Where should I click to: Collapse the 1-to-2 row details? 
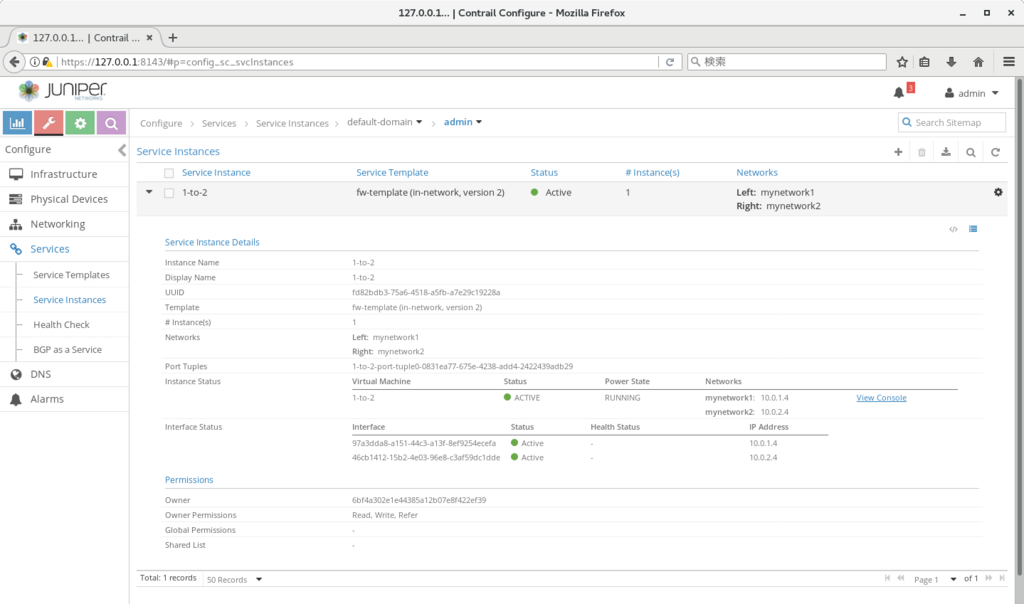[149, 192]
